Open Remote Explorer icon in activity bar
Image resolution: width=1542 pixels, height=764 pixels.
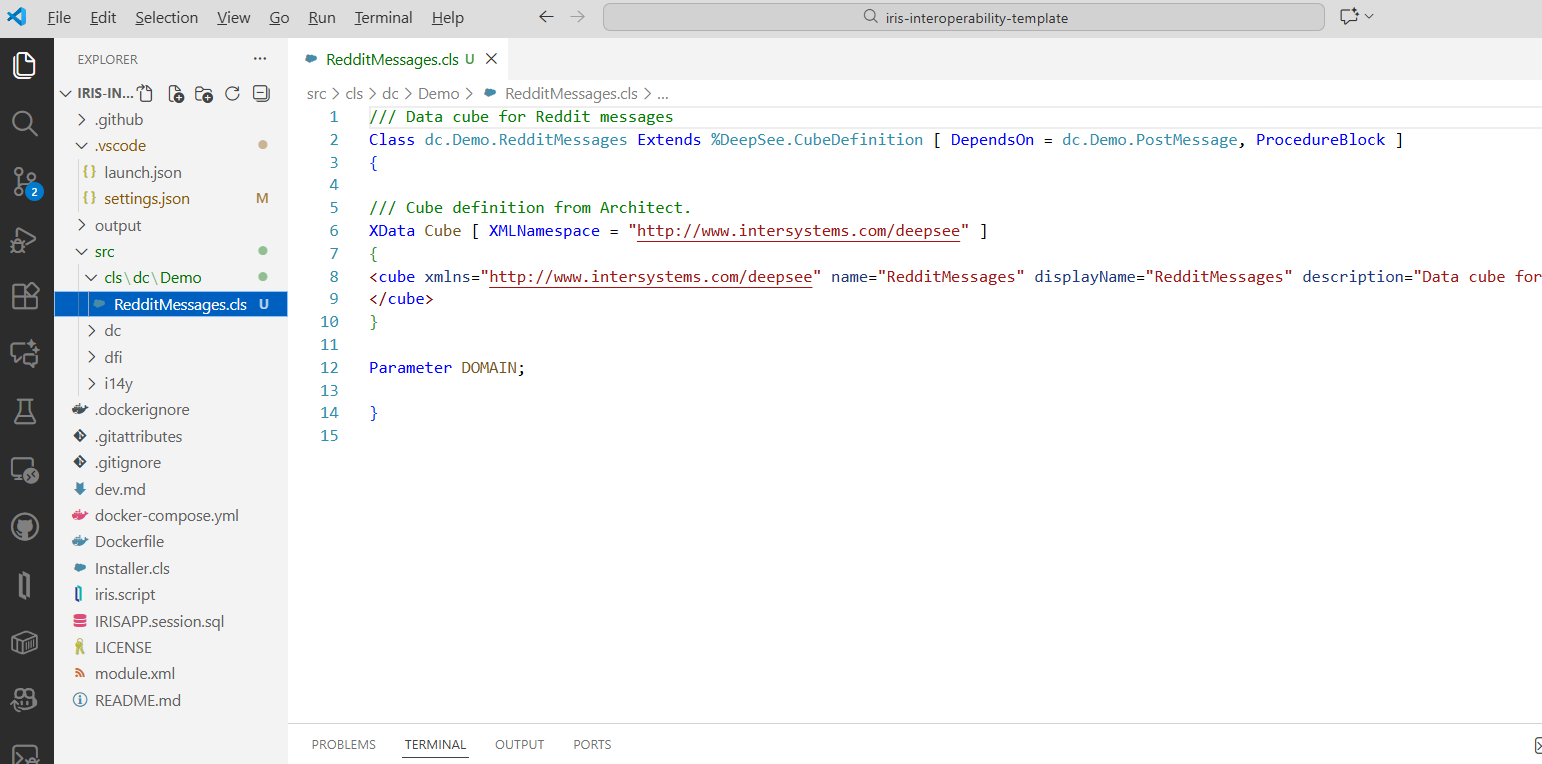(25, 469)
